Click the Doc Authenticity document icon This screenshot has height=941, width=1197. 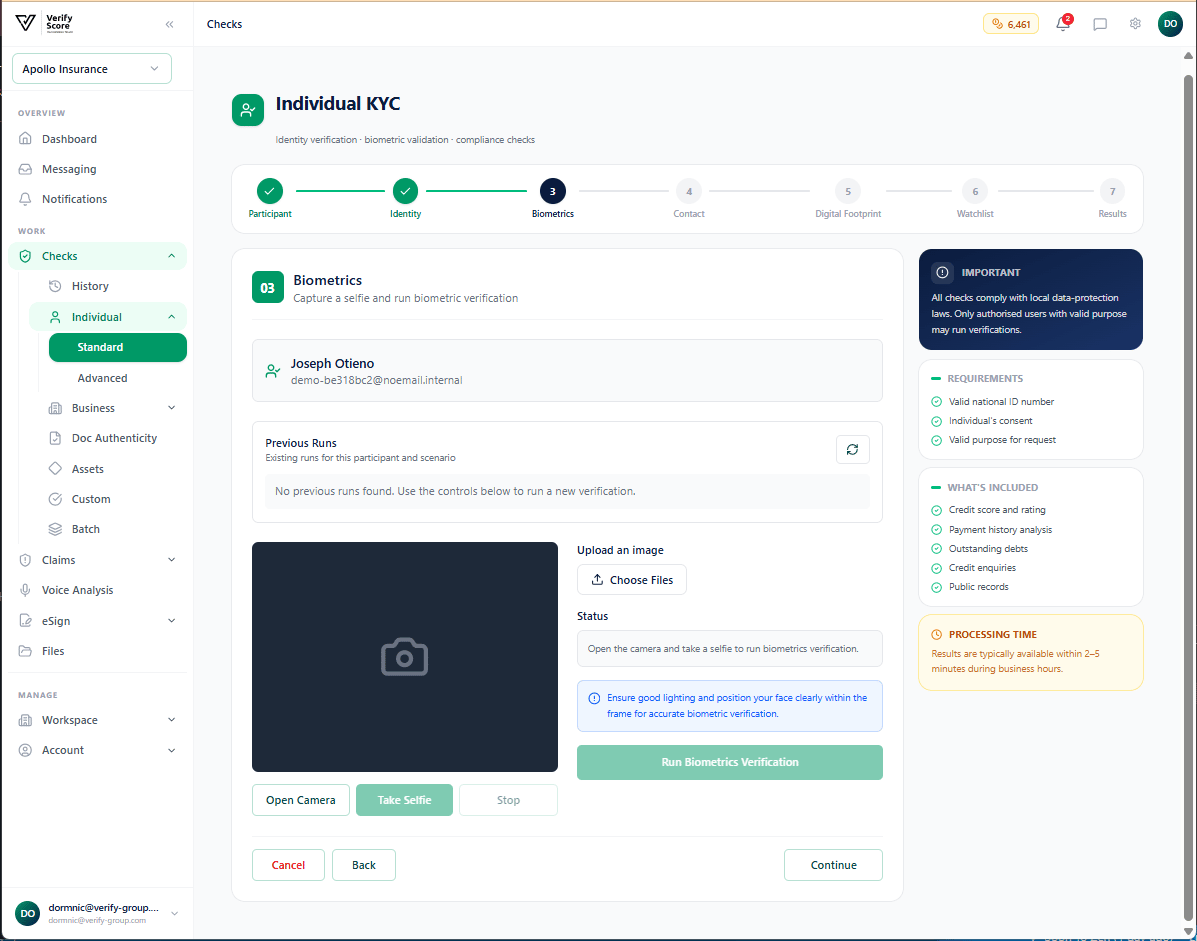pos(55,438)
